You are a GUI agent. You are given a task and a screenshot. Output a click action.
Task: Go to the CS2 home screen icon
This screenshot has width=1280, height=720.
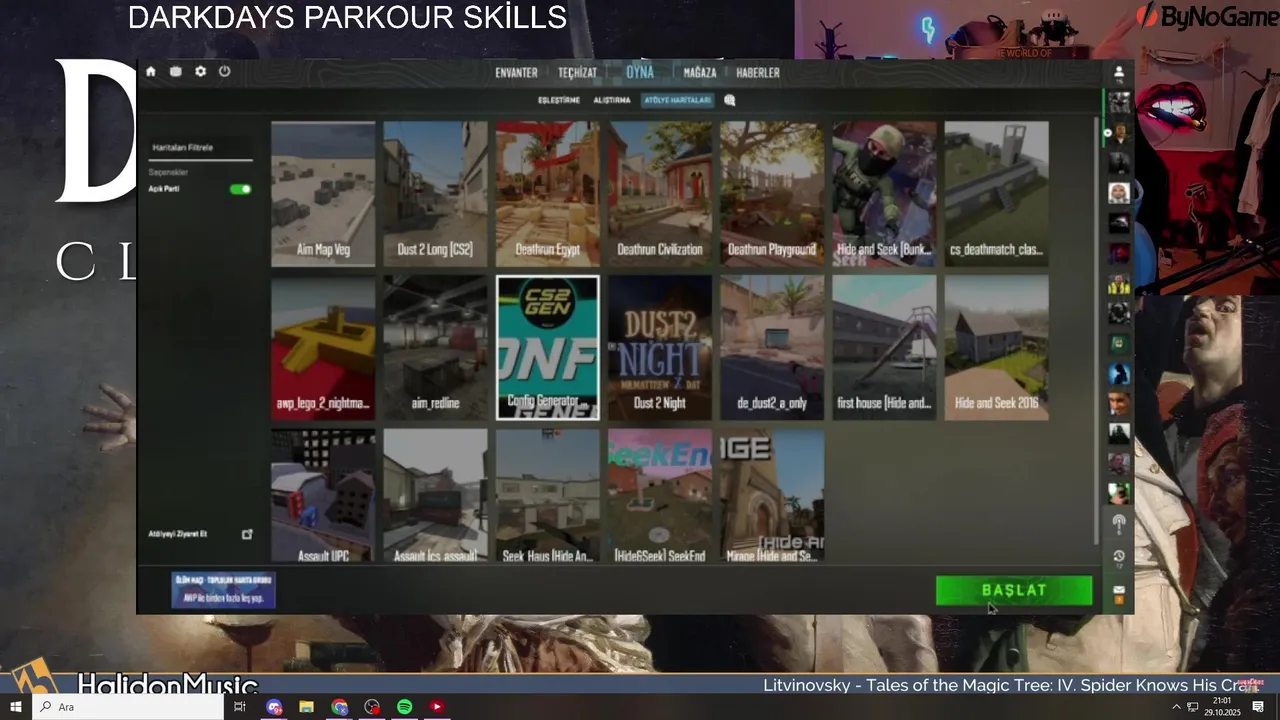point(150,72)
